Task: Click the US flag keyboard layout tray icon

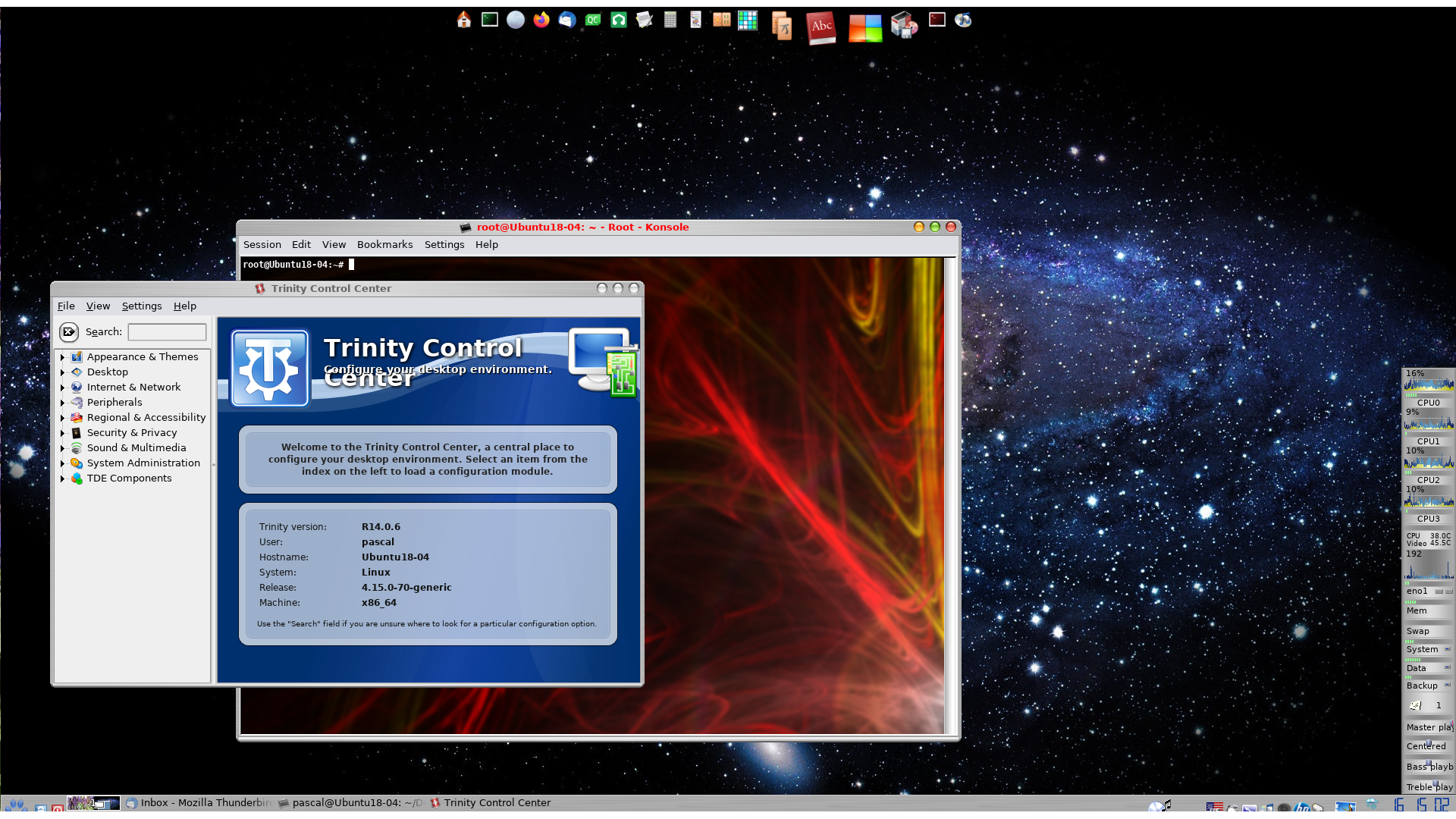Action: 1215,807
